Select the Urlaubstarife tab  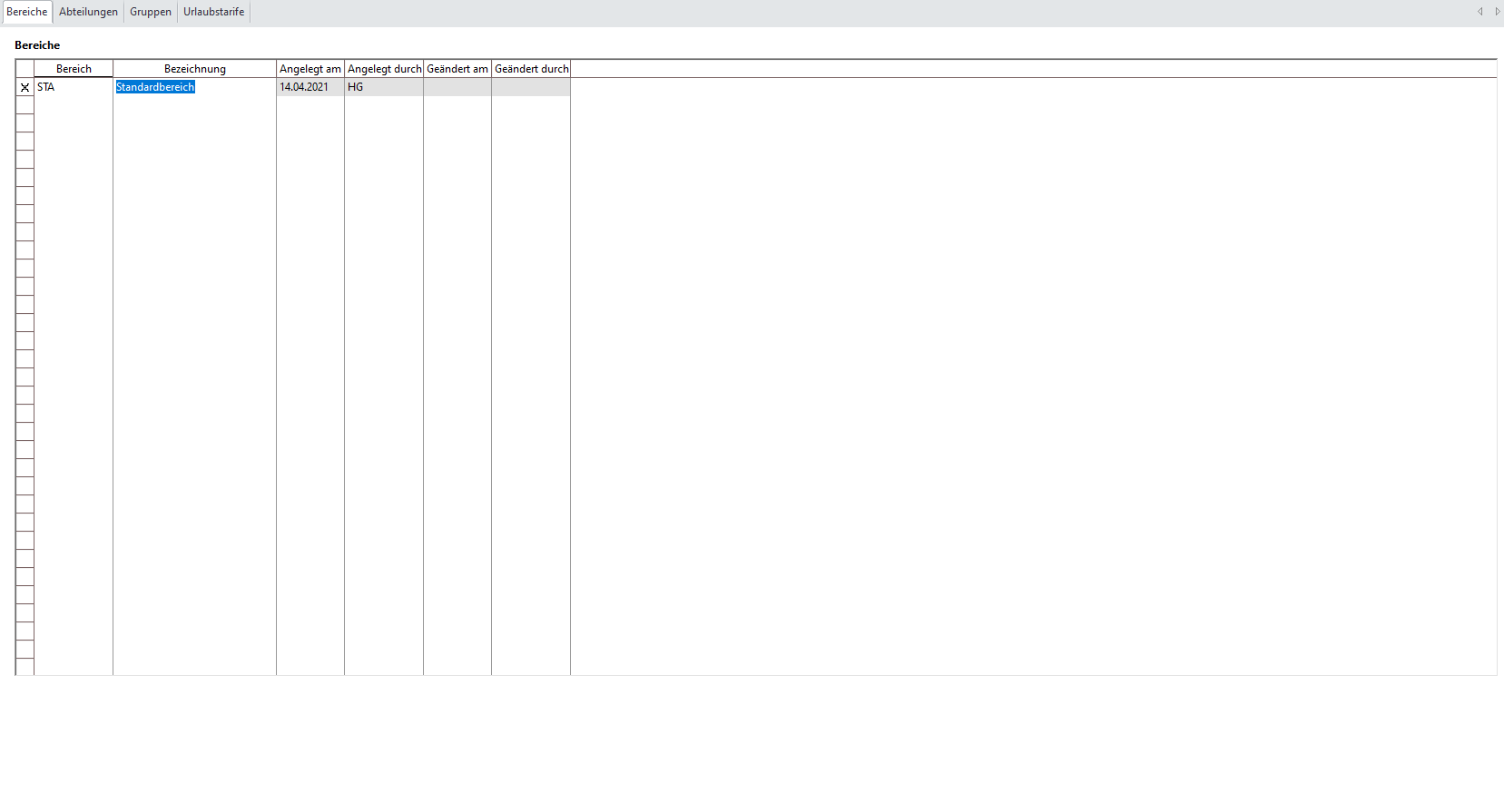213,12
